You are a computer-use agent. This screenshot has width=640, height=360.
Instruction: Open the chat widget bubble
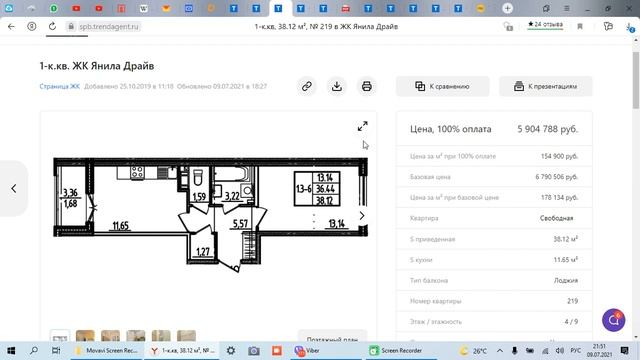(613, 320)
